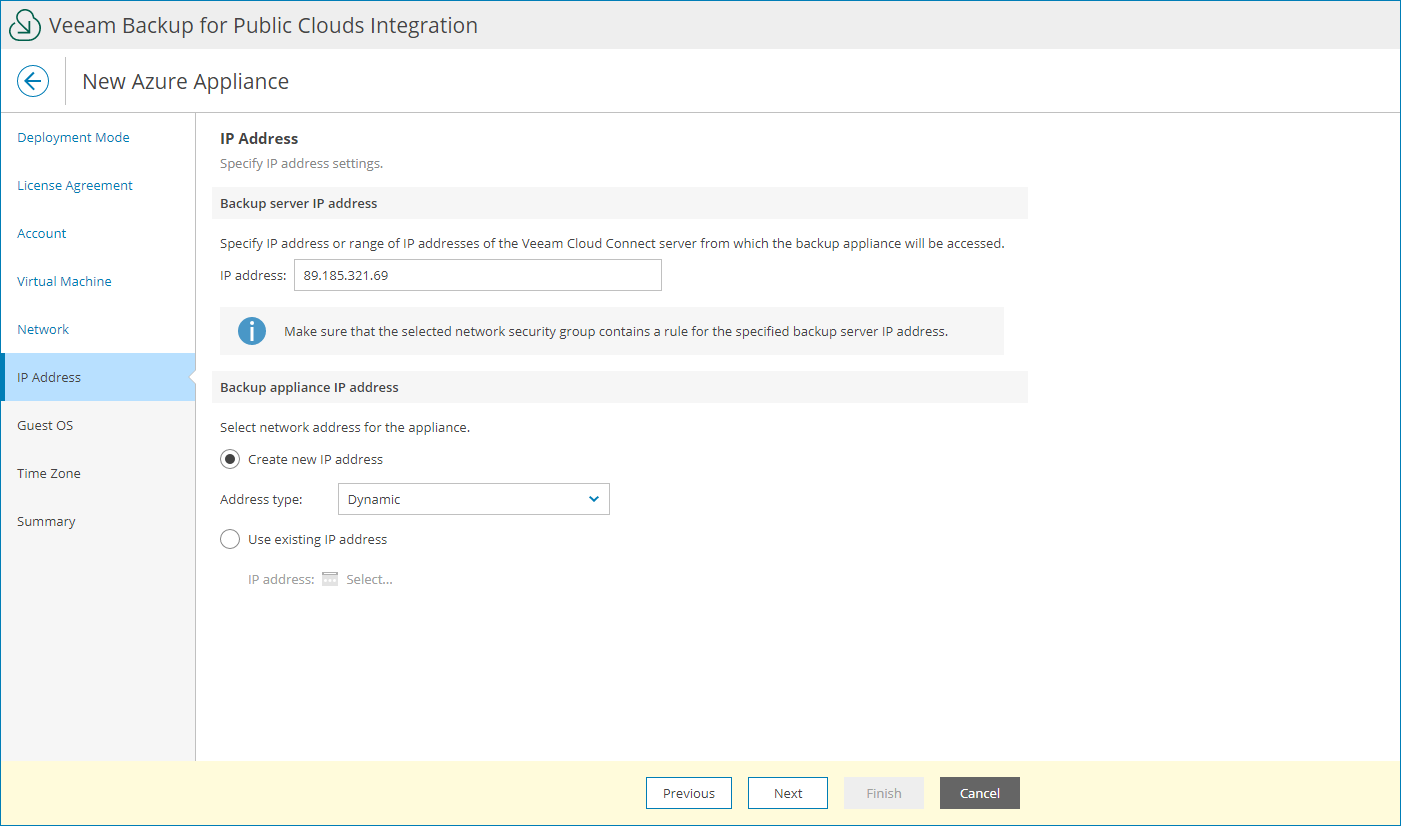Switch to the Deployment Mode step

coord(73,137)
